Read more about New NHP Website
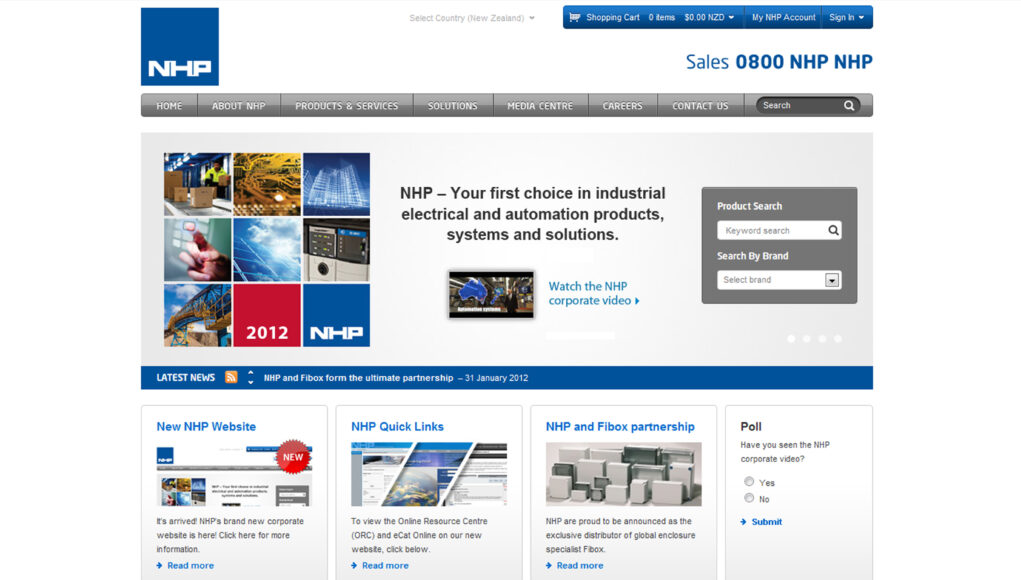This screenshot has width=1021, height=580. [190, 566]
